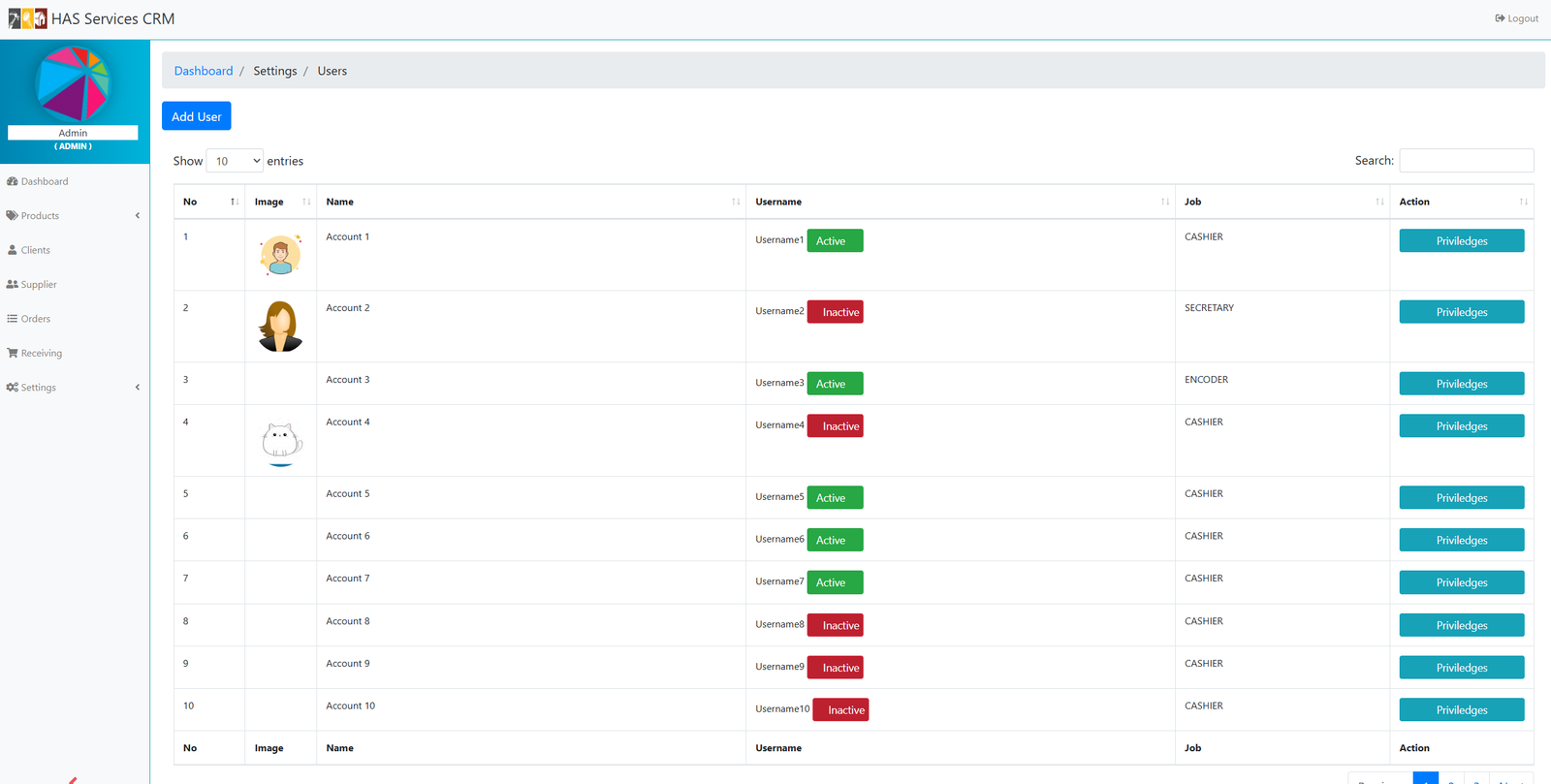
Task: Click the Active badge for Username3
Action: tap(835, 384)
